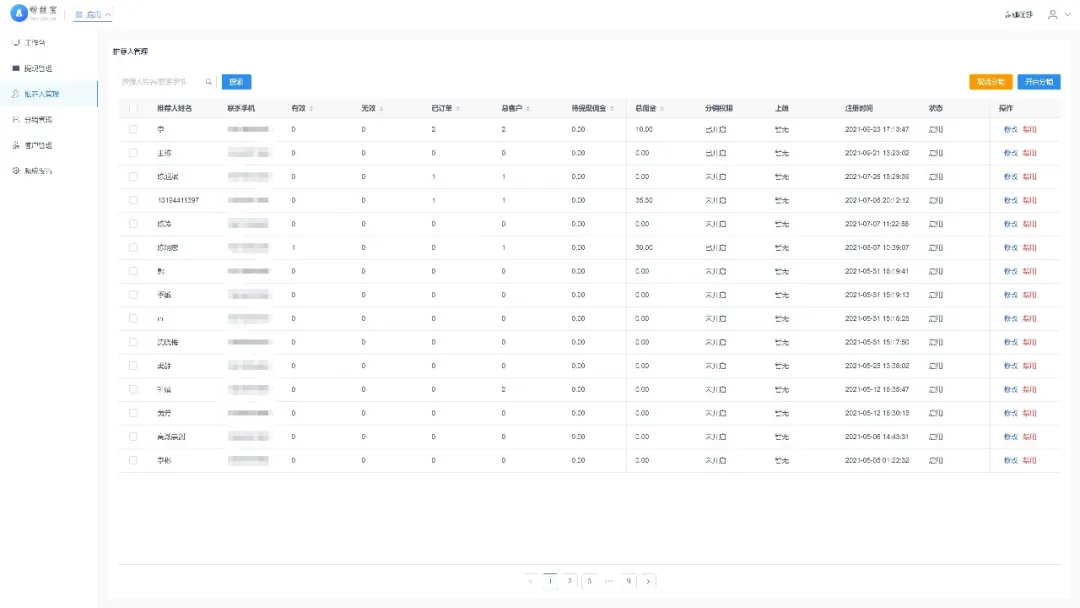1080x608 pixels.
Task: Sort by 已订单 column arrows
Action: [458, 108]
